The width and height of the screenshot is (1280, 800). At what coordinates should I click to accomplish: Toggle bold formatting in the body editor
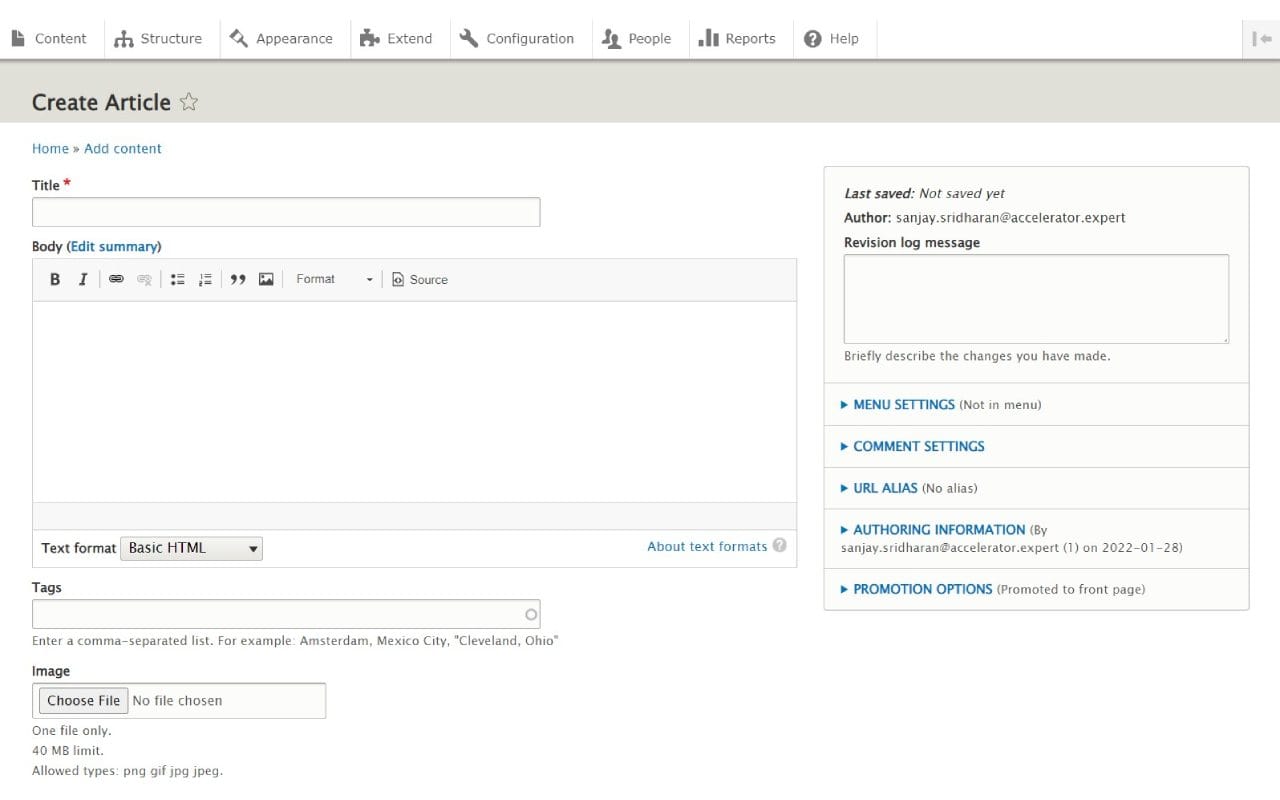[55, 279]
